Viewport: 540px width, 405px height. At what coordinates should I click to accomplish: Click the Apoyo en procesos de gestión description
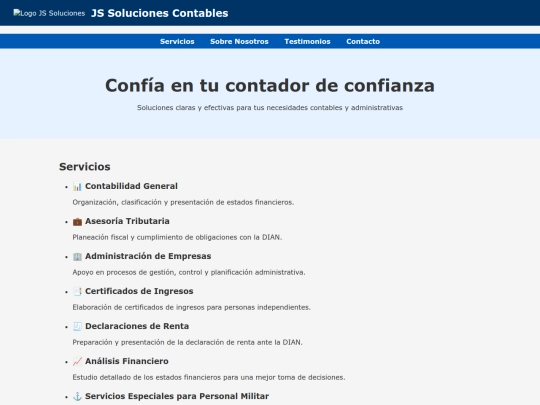click(189, 272)
